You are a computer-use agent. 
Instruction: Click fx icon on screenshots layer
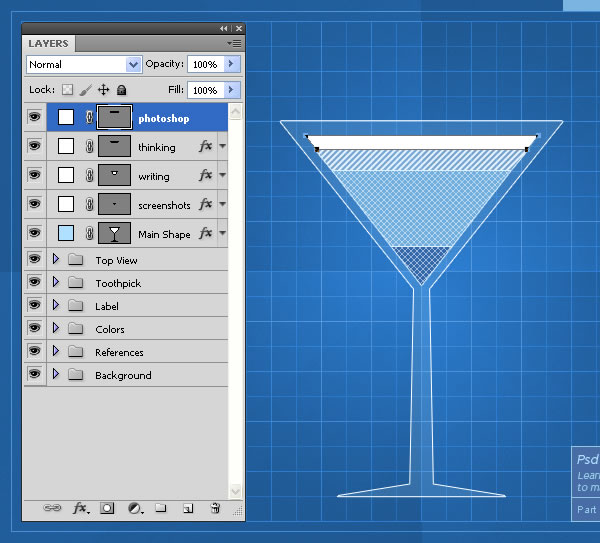tap(205, 204)
